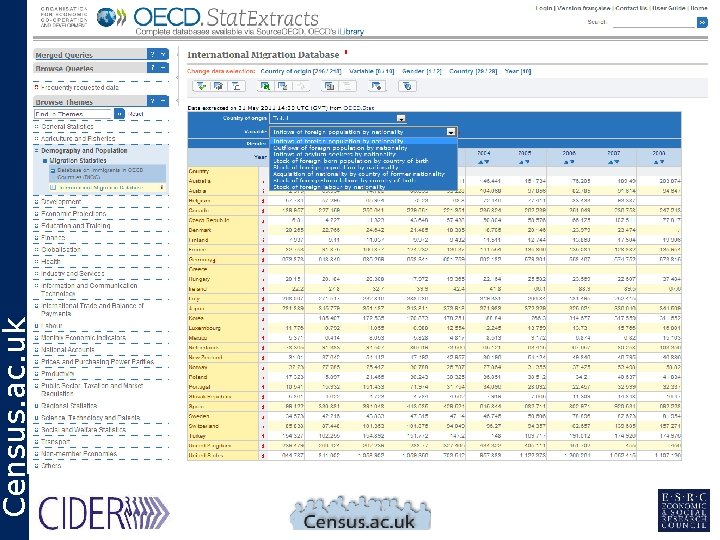This screenshot has width=720, height=540.
Task: Select Acquisition of nationality by country of former nationality
Action: (x=359, y=174)
